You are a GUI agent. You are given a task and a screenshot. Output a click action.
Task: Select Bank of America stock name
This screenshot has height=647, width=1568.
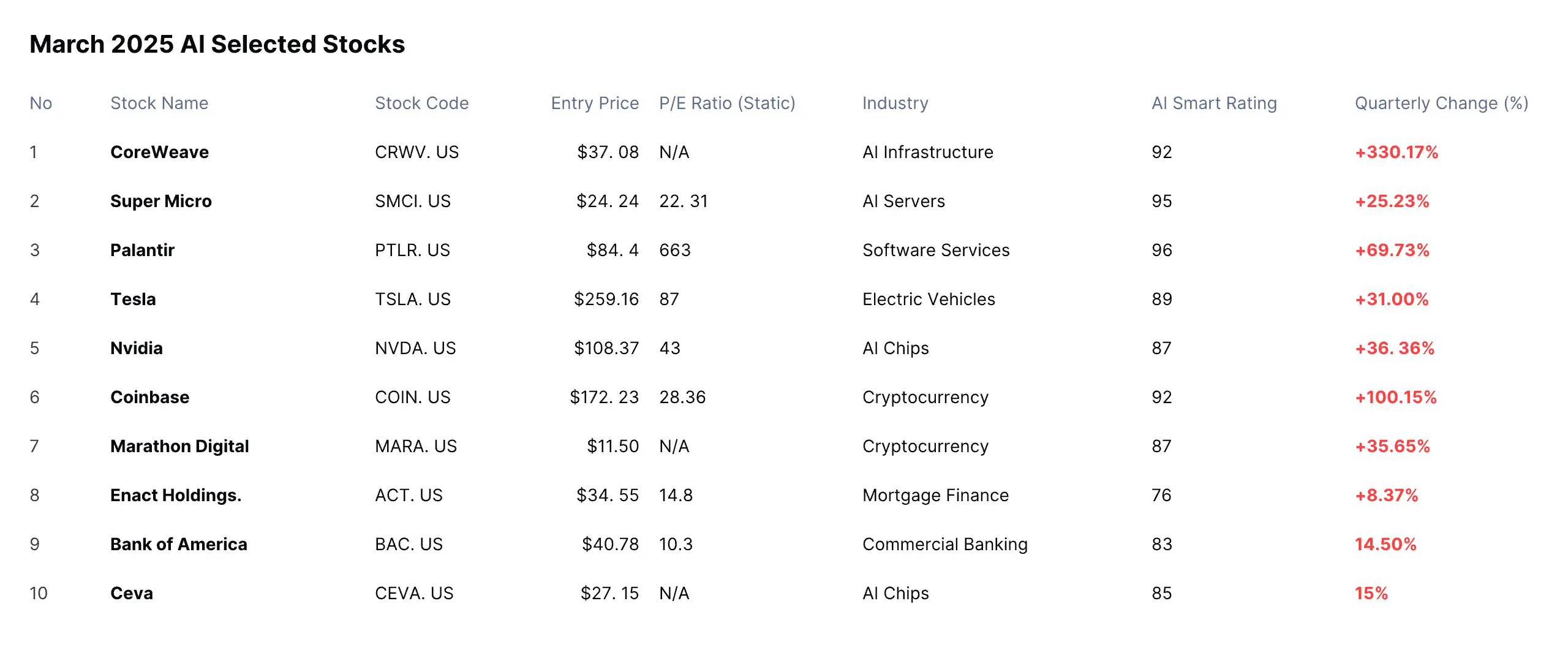point(178,544)
